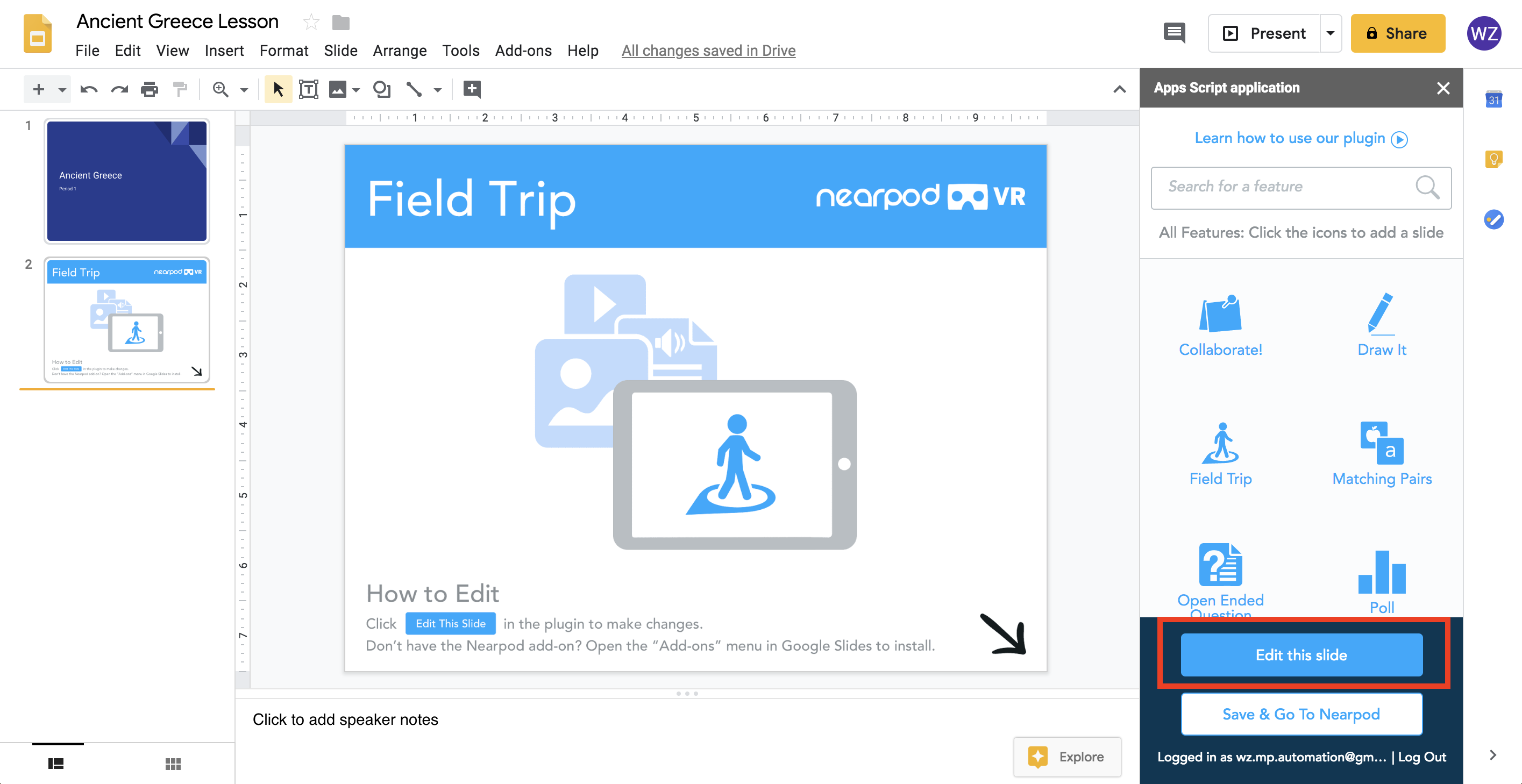Add a Poll slide
Screen dimensions: 1522x784
[1382, 582]
